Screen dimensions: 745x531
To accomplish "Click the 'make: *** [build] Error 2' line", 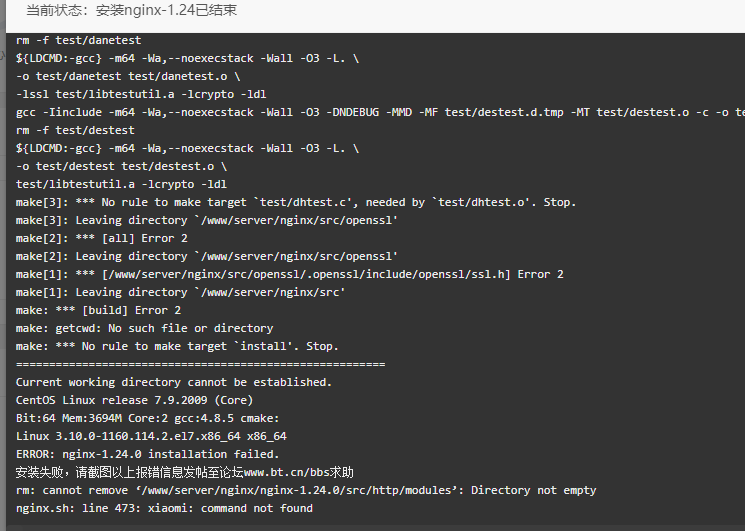I will click(98, 311).
